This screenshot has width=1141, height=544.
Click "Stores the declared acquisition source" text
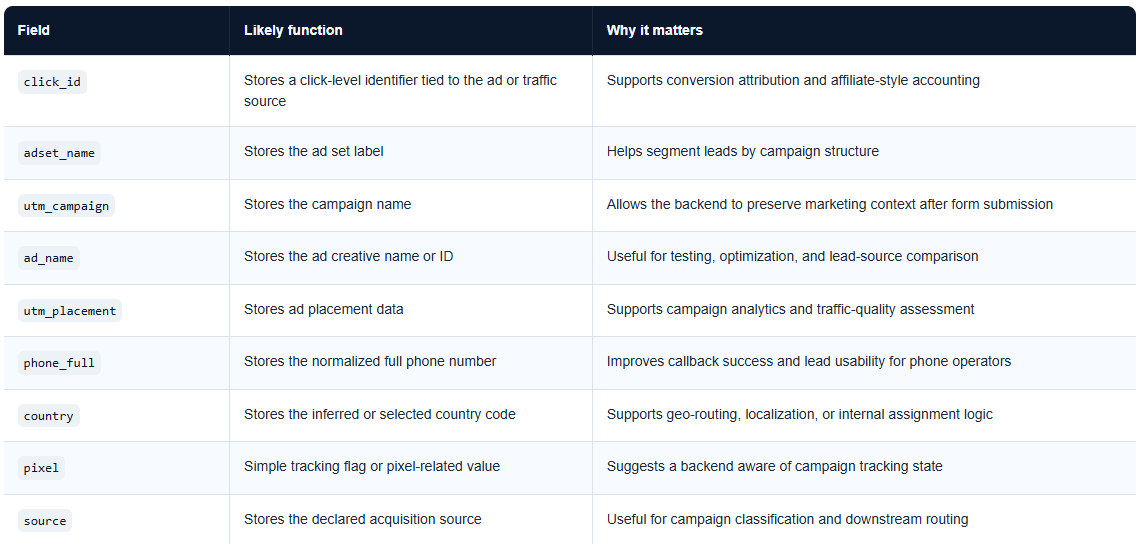tap(362, 519)
